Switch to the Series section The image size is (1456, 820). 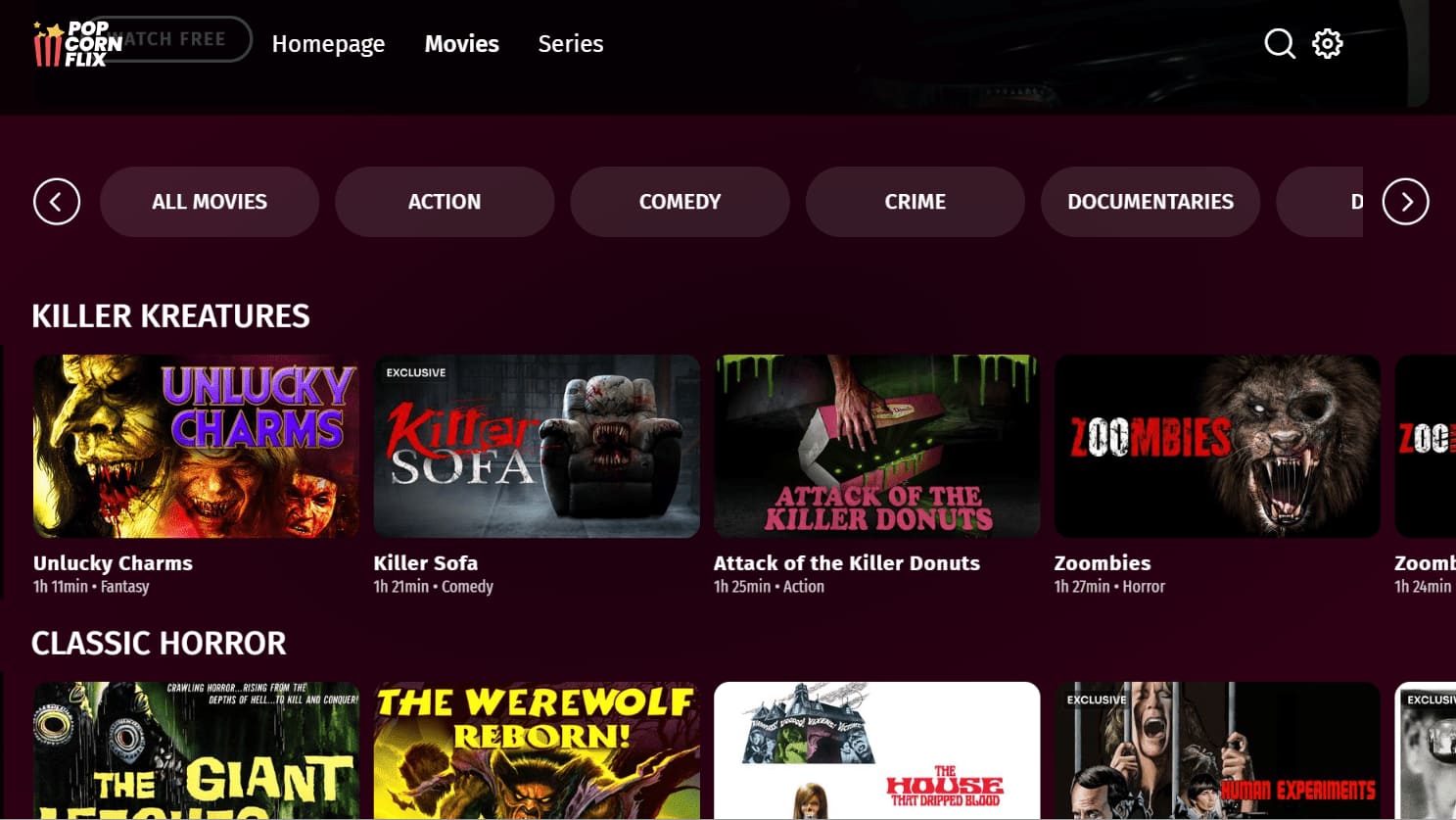point(571,44)
